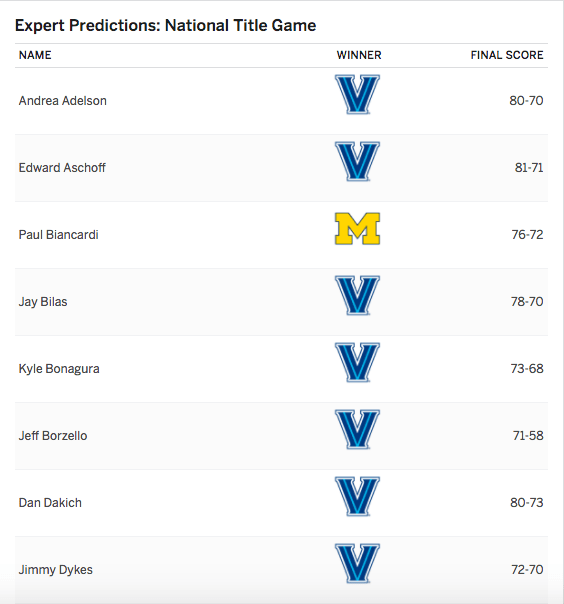
Task: Click Villanova logo in Edward Aschoff row
Action: [x=358, y=161]
